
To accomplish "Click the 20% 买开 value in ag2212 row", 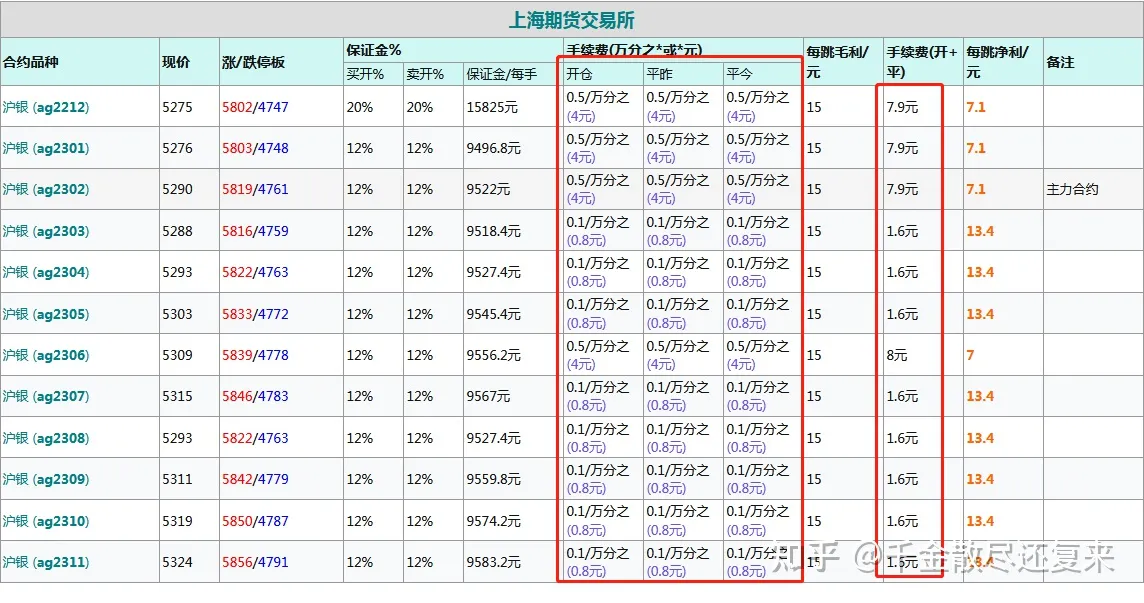I will click(x=360, y=107).
